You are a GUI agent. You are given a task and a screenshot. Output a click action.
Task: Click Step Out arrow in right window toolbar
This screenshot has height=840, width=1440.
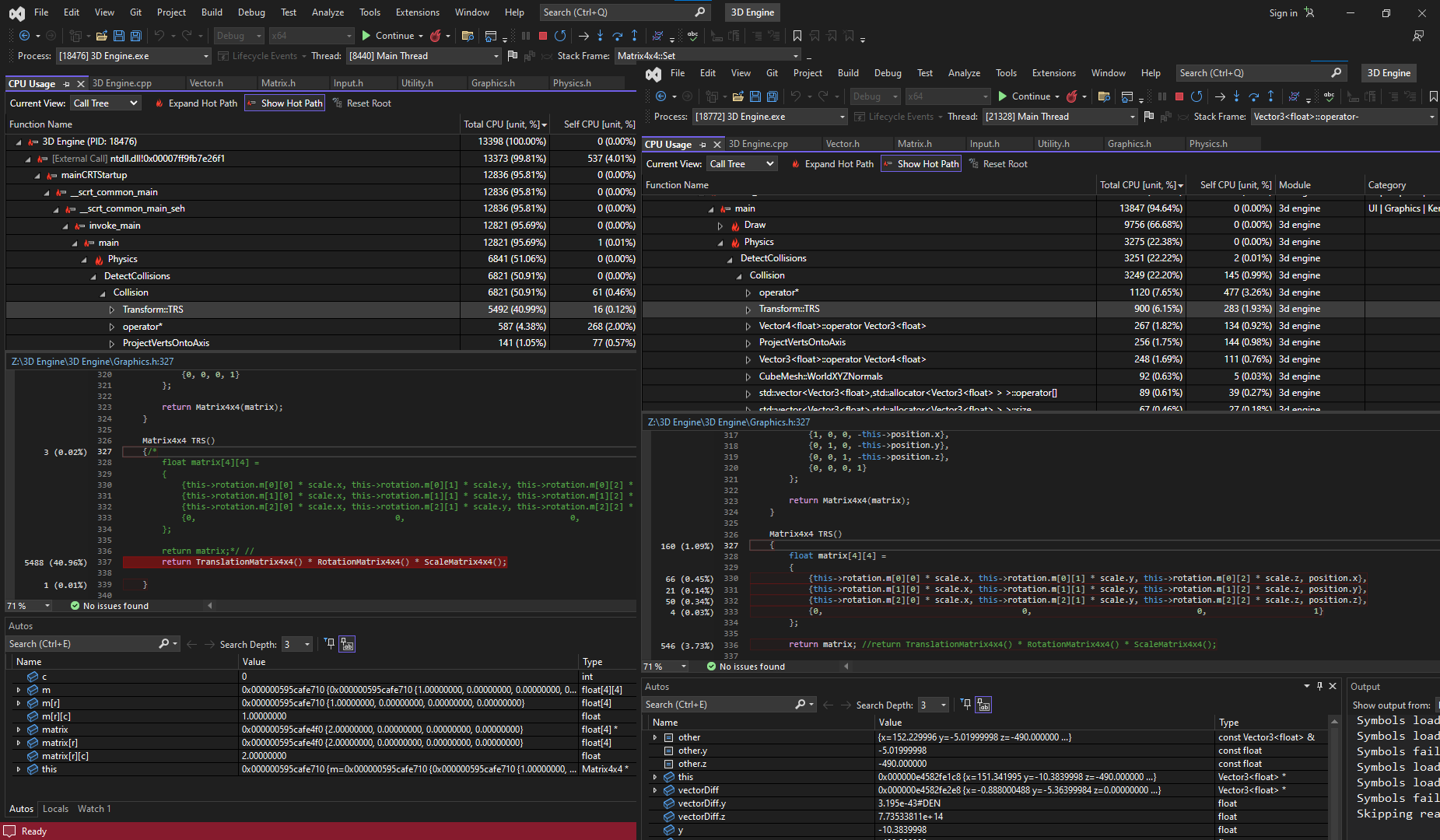[x=1270, y=96]
